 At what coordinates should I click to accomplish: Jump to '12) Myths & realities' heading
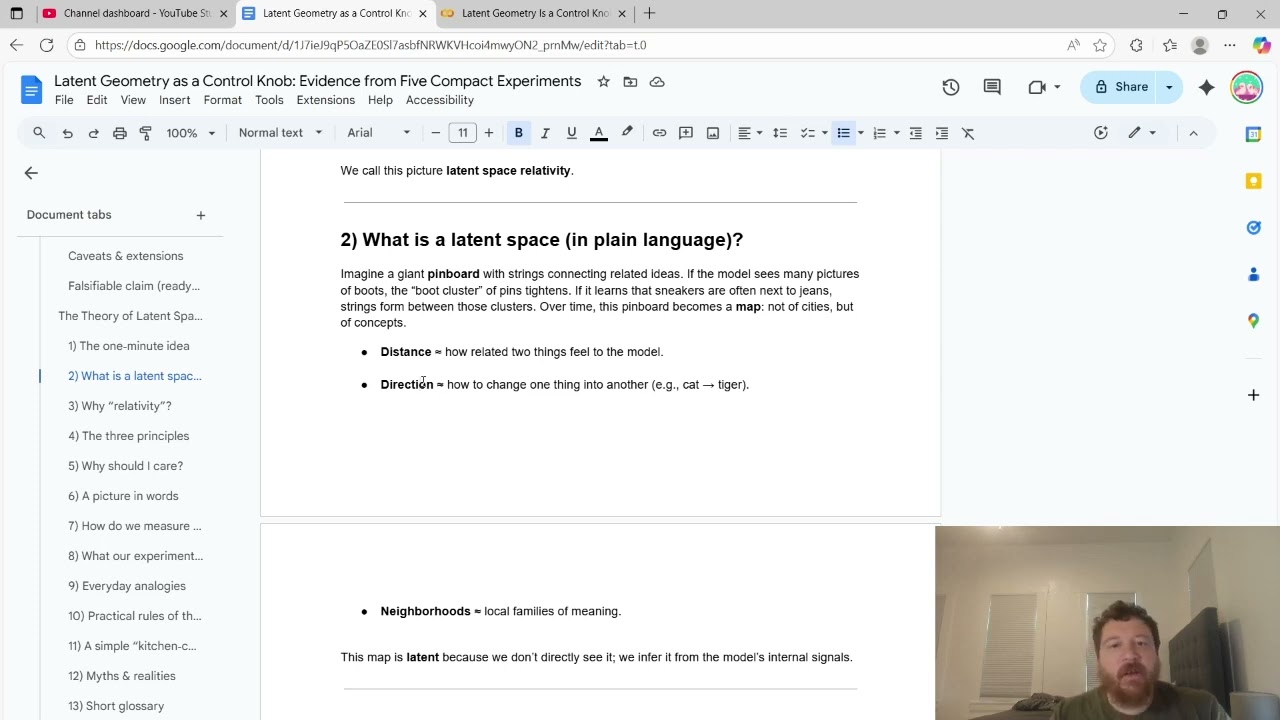pos(122,676)
